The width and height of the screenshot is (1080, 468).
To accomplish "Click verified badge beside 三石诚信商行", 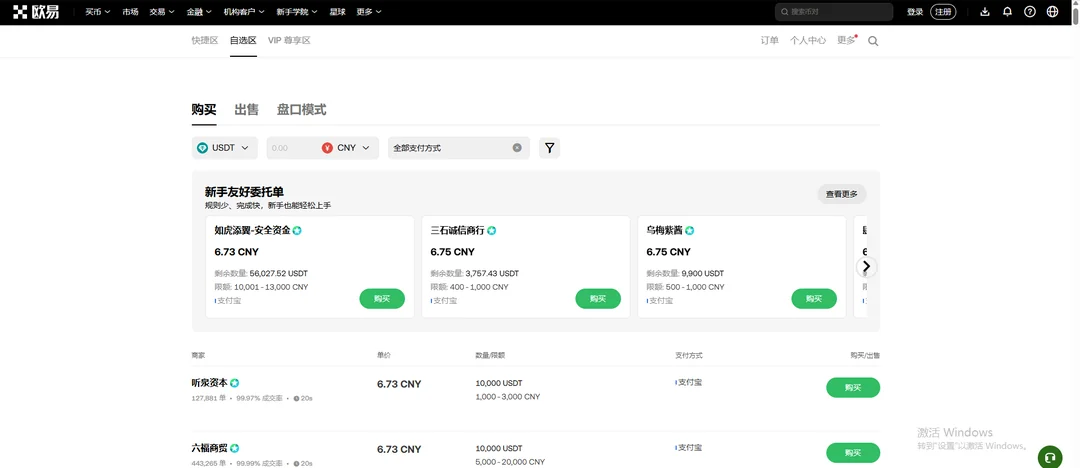I will (x=492, y=230).
